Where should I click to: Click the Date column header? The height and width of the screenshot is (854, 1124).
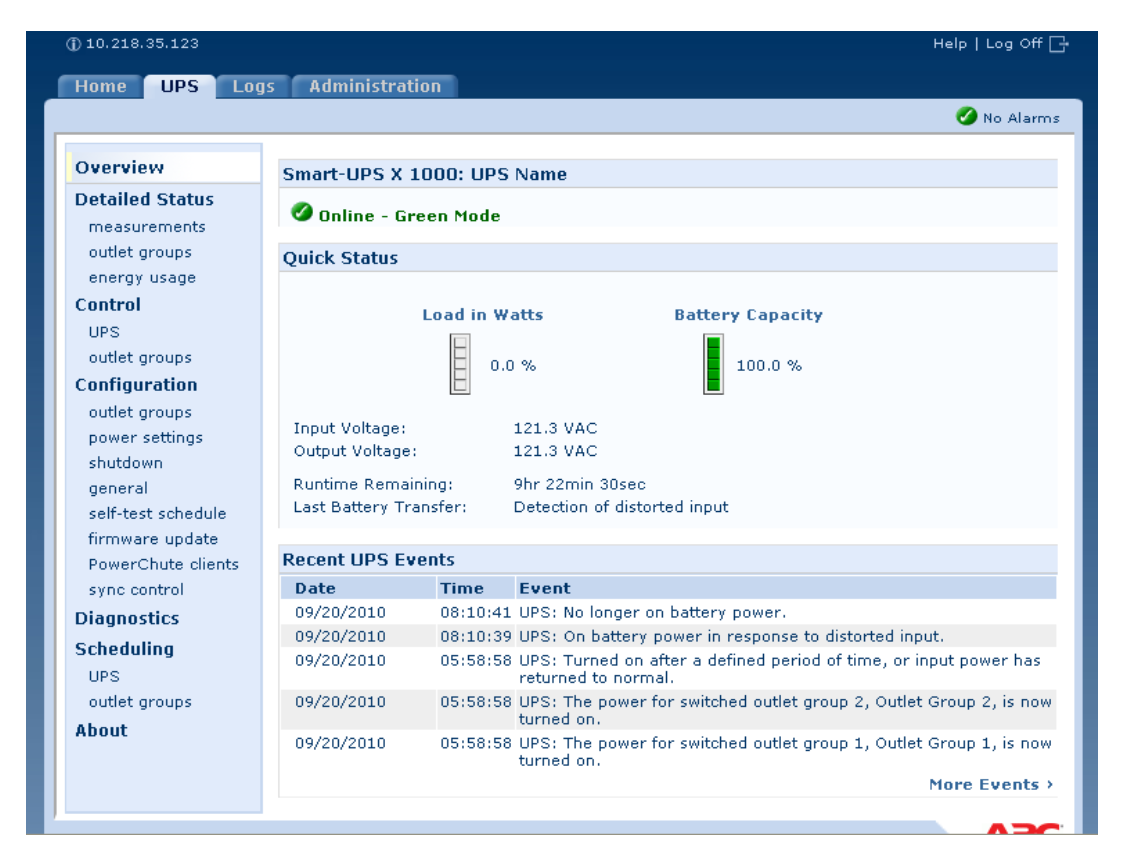point(315,588)
